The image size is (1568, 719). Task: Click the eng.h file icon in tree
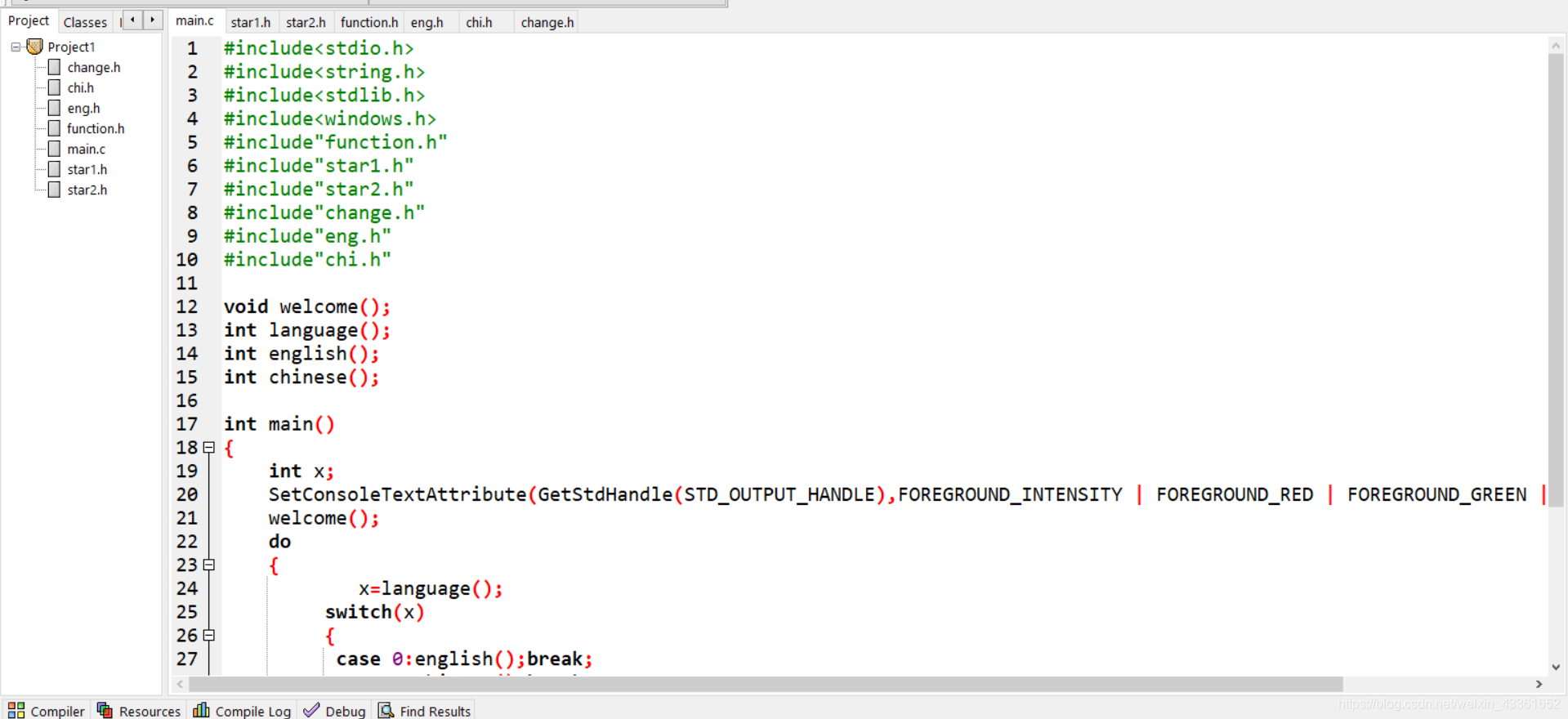[x=54, y=108]
